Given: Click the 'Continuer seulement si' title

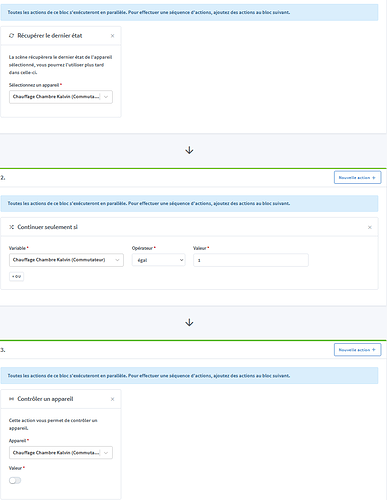Looking at the screenshot, I should pyautogui.click(x=48, y=227).
